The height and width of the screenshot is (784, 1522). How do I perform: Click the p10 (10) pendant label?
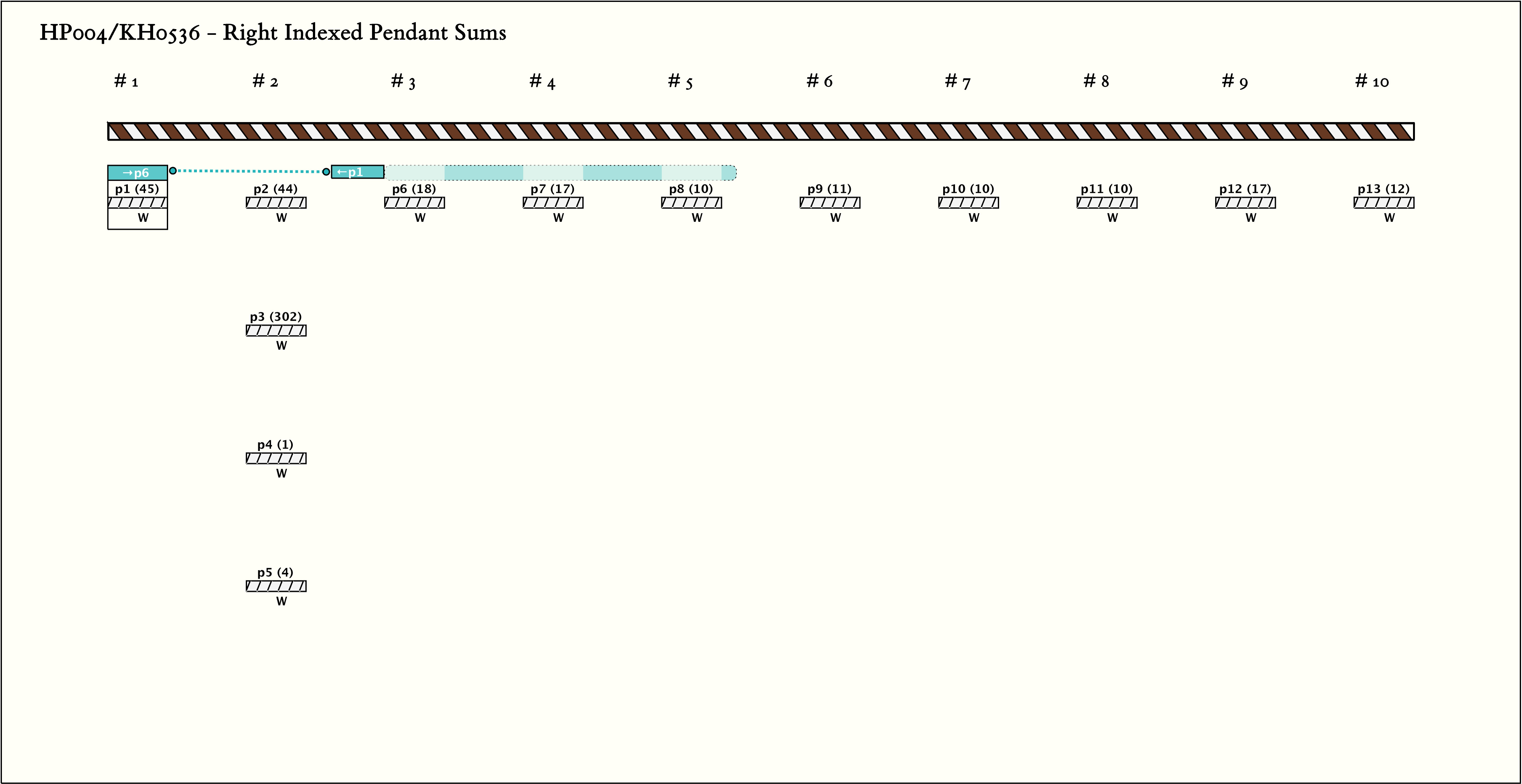(968, 189)
